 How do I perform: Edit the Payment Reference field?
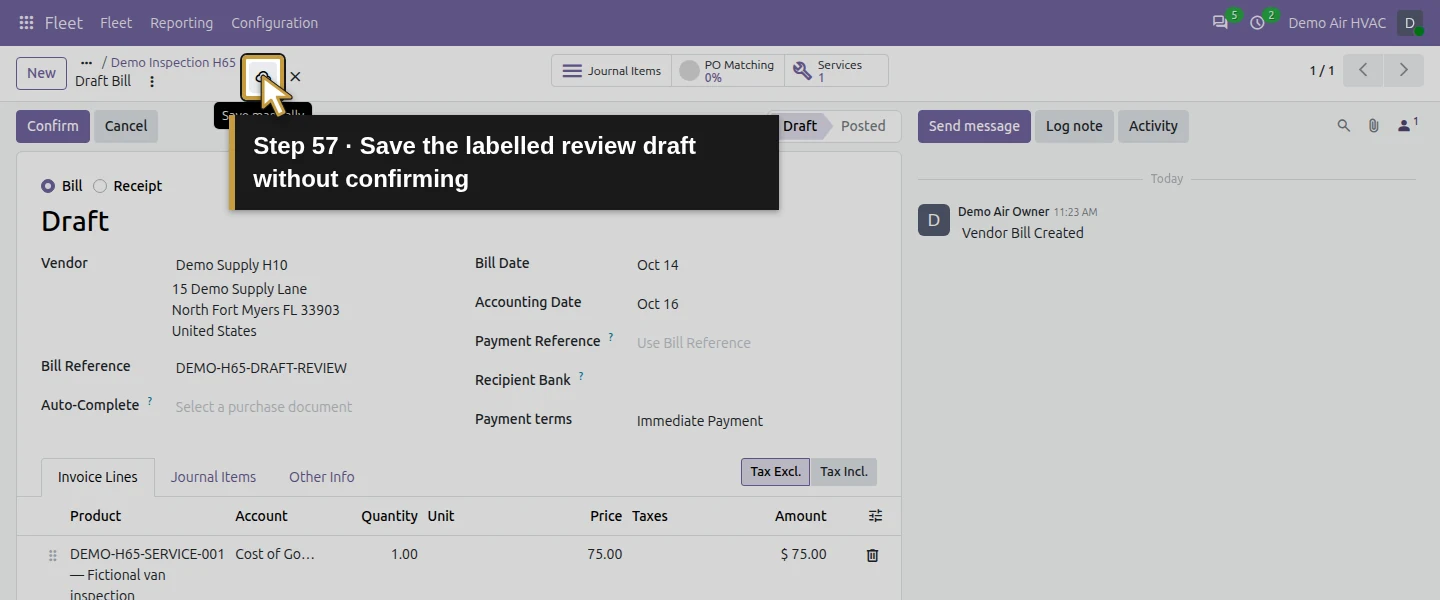tap(755, 343)
